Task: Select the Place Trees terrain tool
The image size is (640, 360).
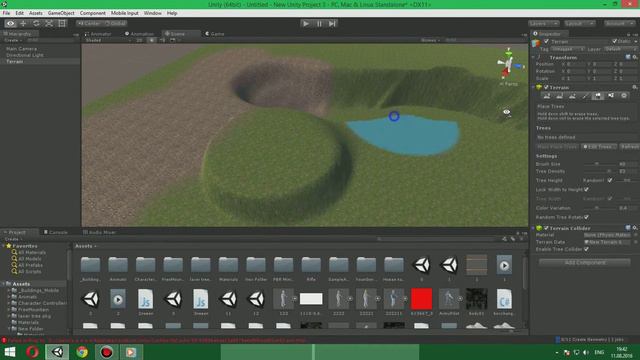Action: tap(598, 96)
